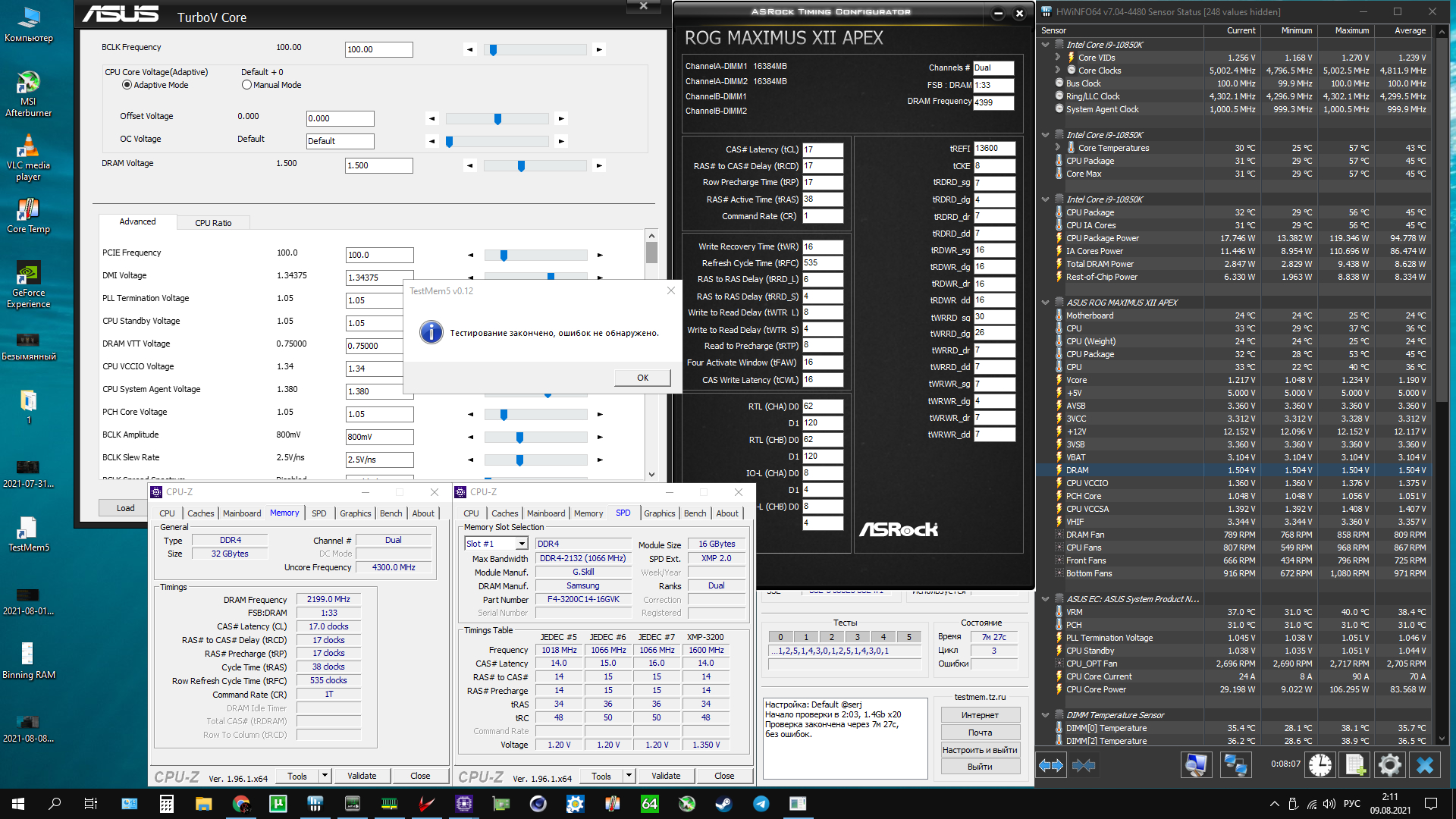Viewport: 1456px width, 819px height.
Task: Switch to the CPU Ratio tab
Action: pyautogui.click(x=213, y=223)
